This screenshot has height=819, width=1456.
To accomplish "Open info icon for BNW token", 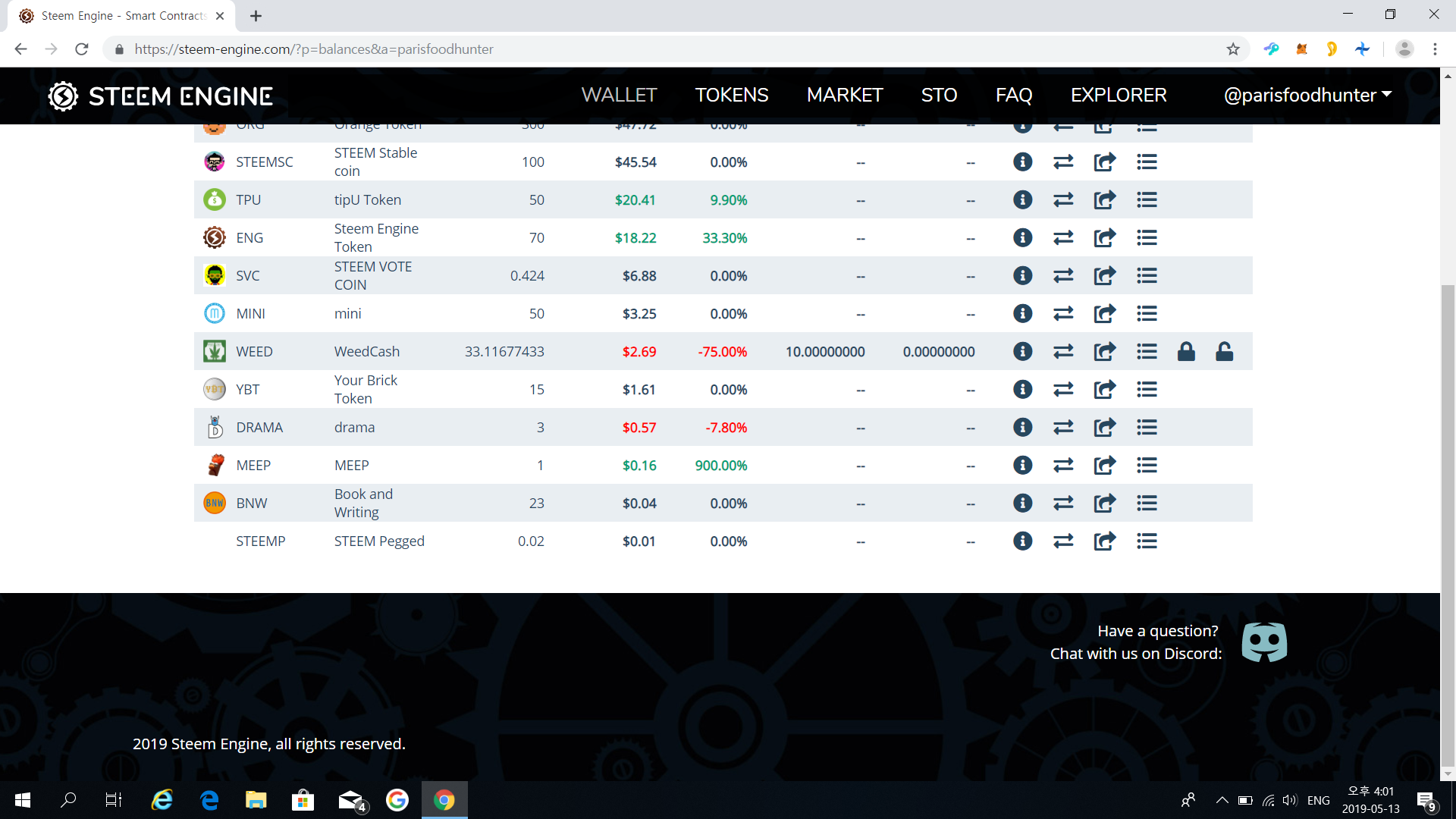I will (1022, 503).
